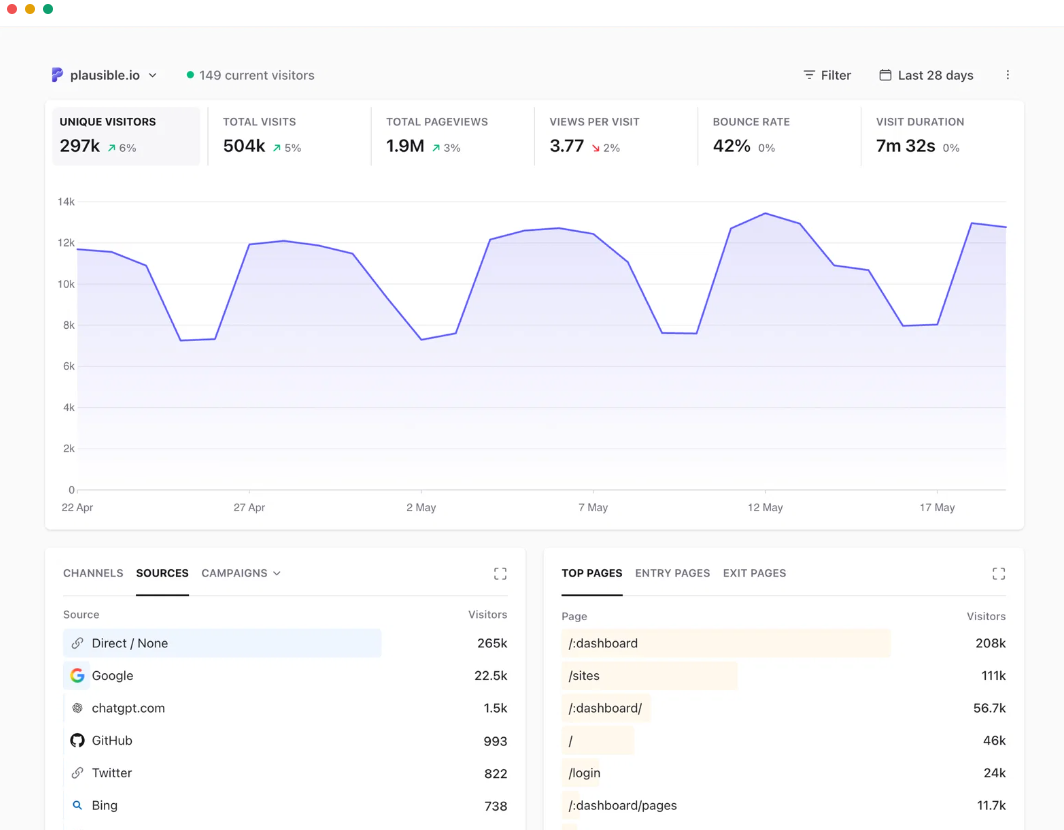Click the 265k visitors value
Viewport: 1064px width, 830px height.
(492, 643)
